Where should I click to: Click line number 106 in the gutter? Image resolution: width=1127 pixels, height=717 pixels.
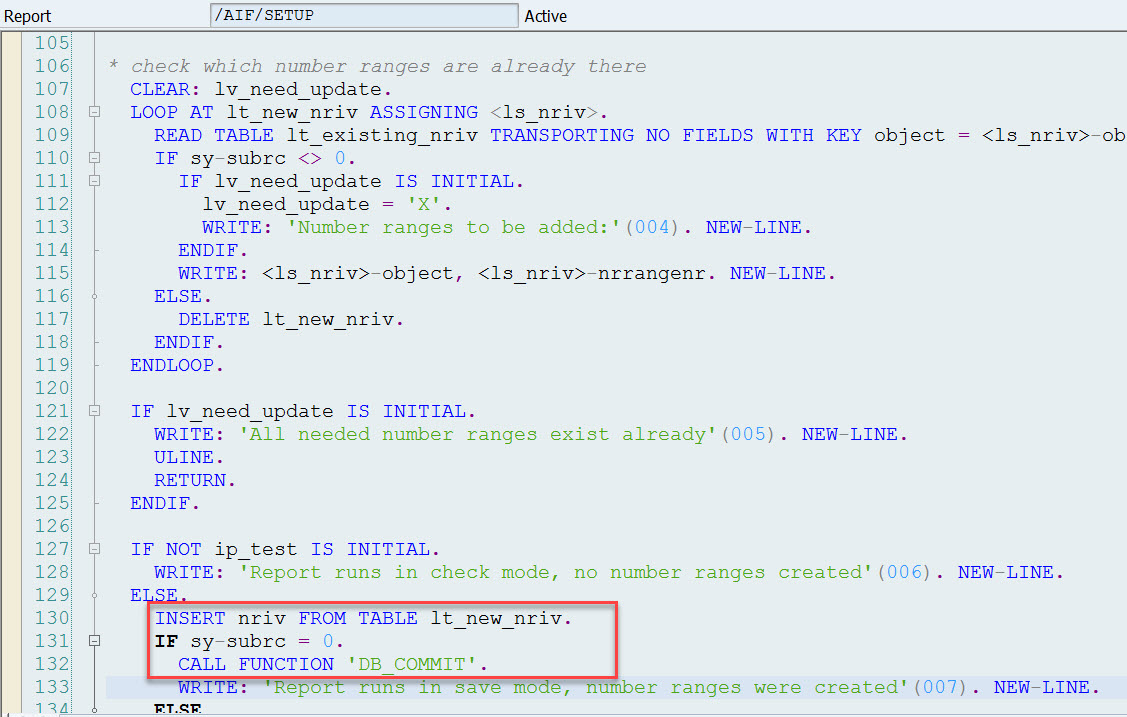click(52, 66)
